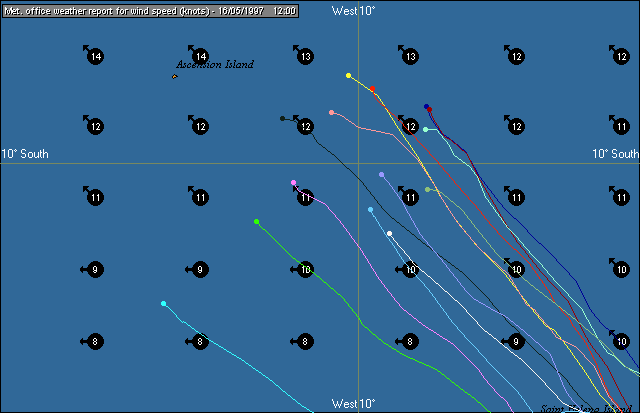Click the West 10° label at bottom edge
The height and width of the screenshot is (413, 640).
353,404
